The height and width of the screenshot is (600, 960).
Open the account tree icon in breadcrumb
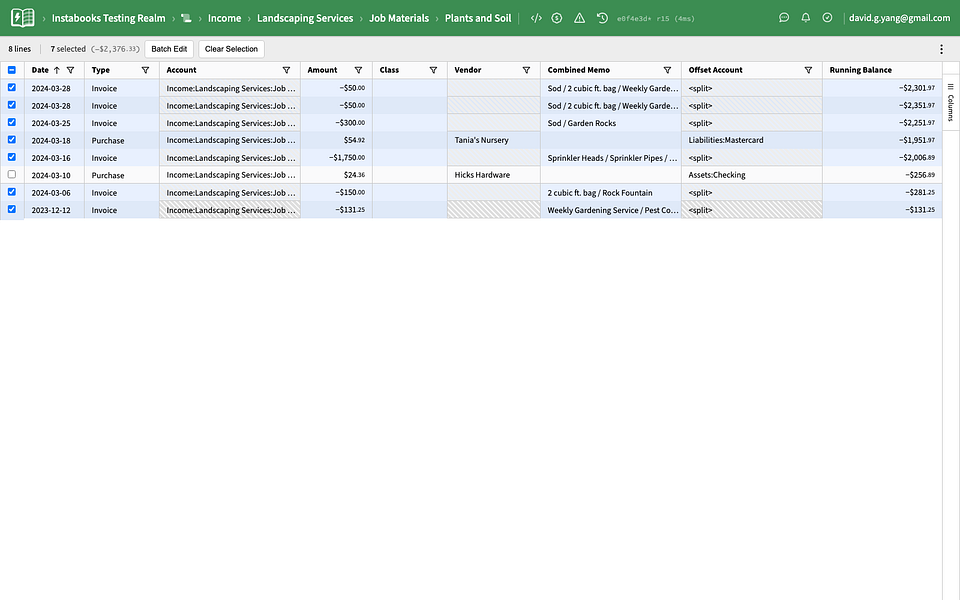(186, 18)
